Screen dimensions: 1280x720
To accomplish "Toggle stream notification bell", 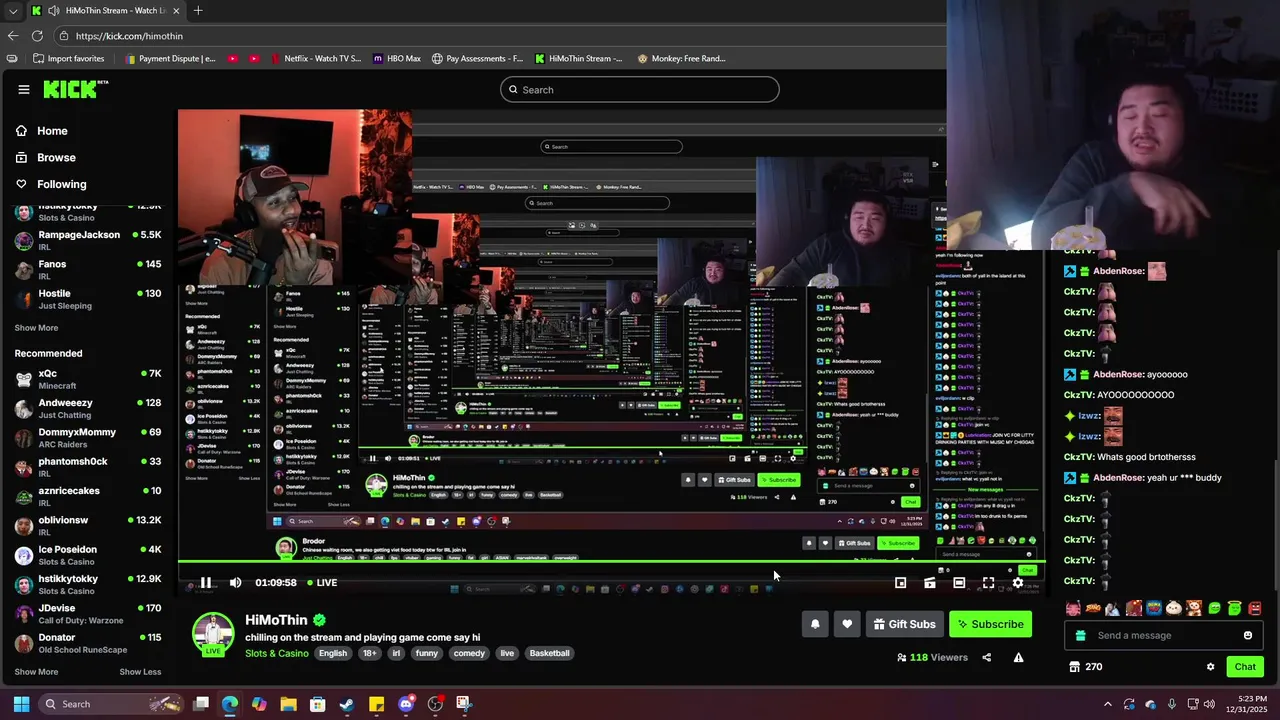I will [x=815, y=624].
